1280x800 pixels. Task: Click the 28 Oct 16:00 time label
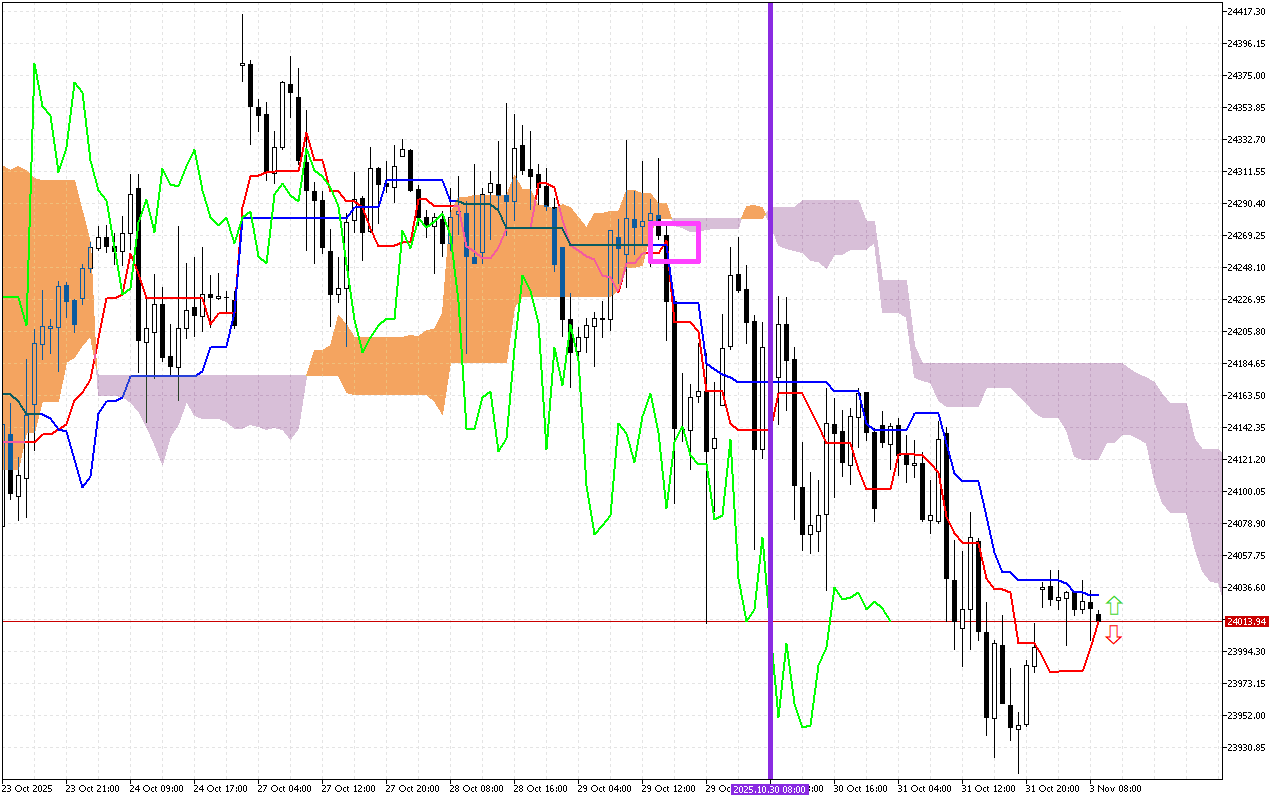[x=539, y=789]
